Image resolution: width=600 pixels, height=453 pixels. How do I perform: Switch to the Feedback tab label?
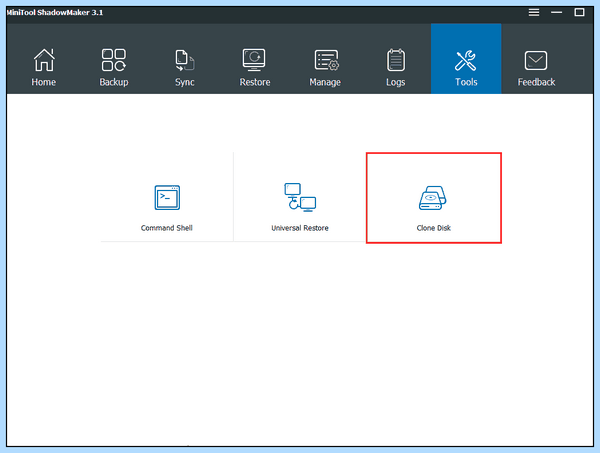click(x=536, y=82)
